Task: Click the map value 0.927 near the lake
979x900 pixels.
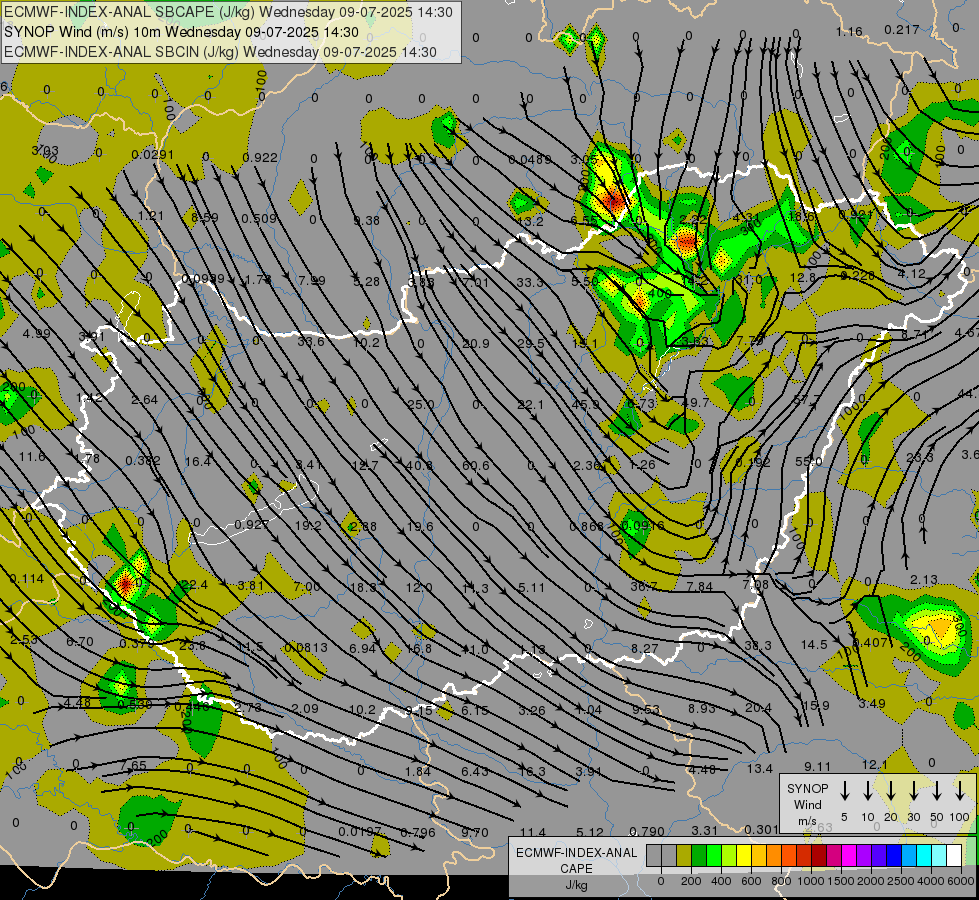Action: tap(251, 524)
